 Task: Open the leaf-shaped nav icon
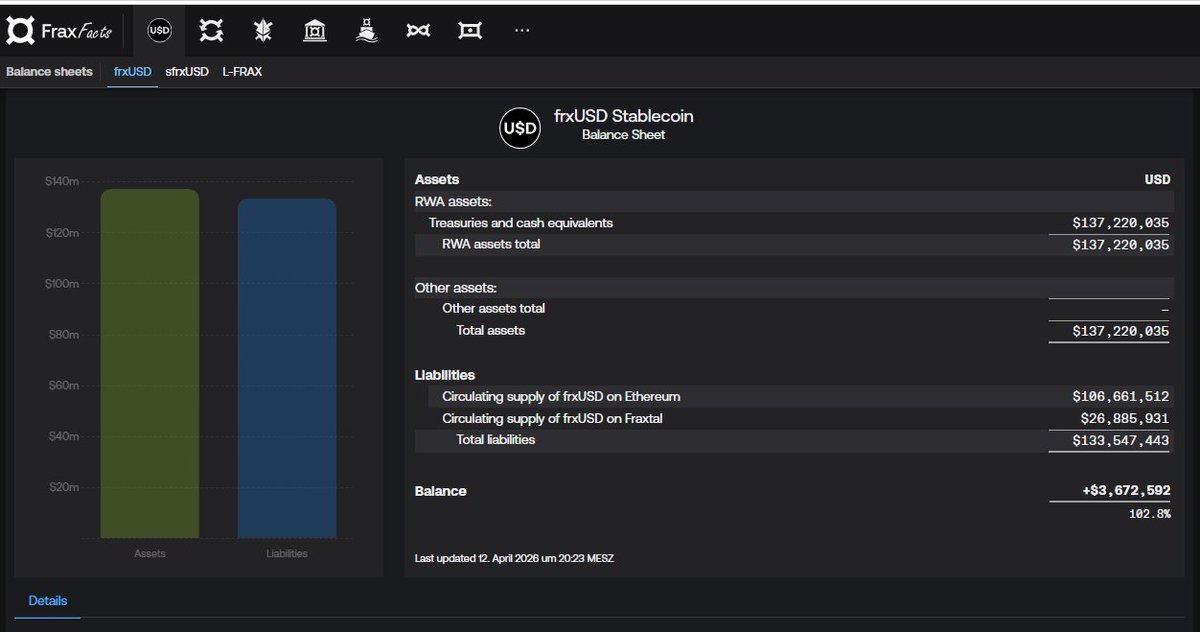click(x=263, y=31)
